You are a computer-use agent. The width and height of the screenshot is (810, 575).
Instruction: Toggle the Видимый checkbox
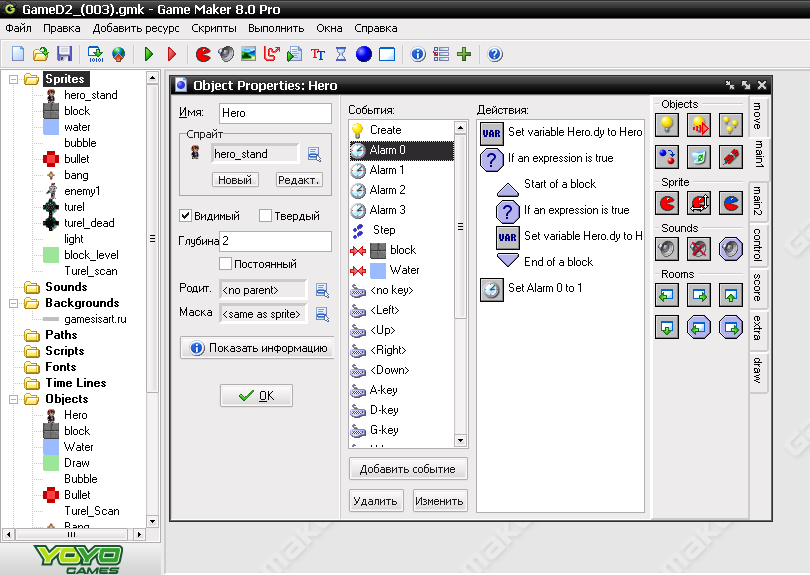(185, 215)
